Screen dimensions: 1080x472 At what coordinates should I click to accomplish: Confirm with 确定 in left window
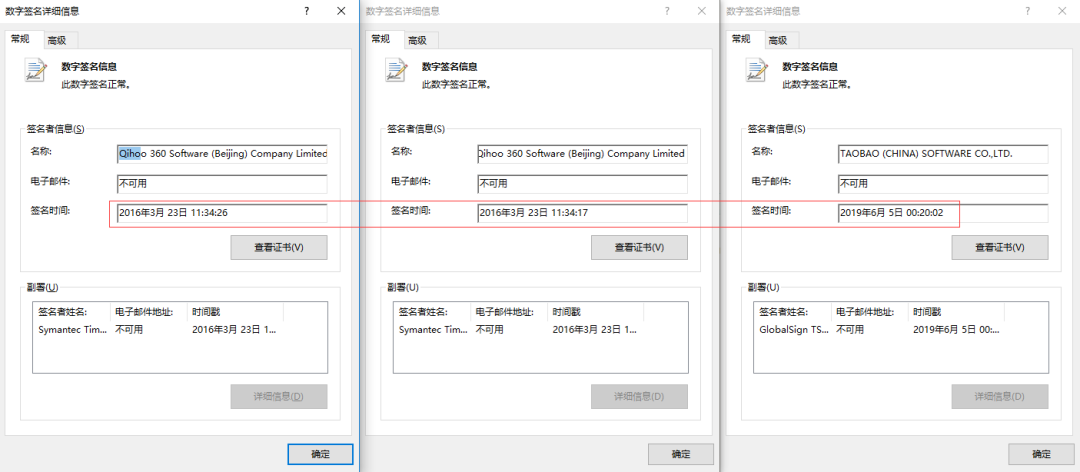coord(320,454)
